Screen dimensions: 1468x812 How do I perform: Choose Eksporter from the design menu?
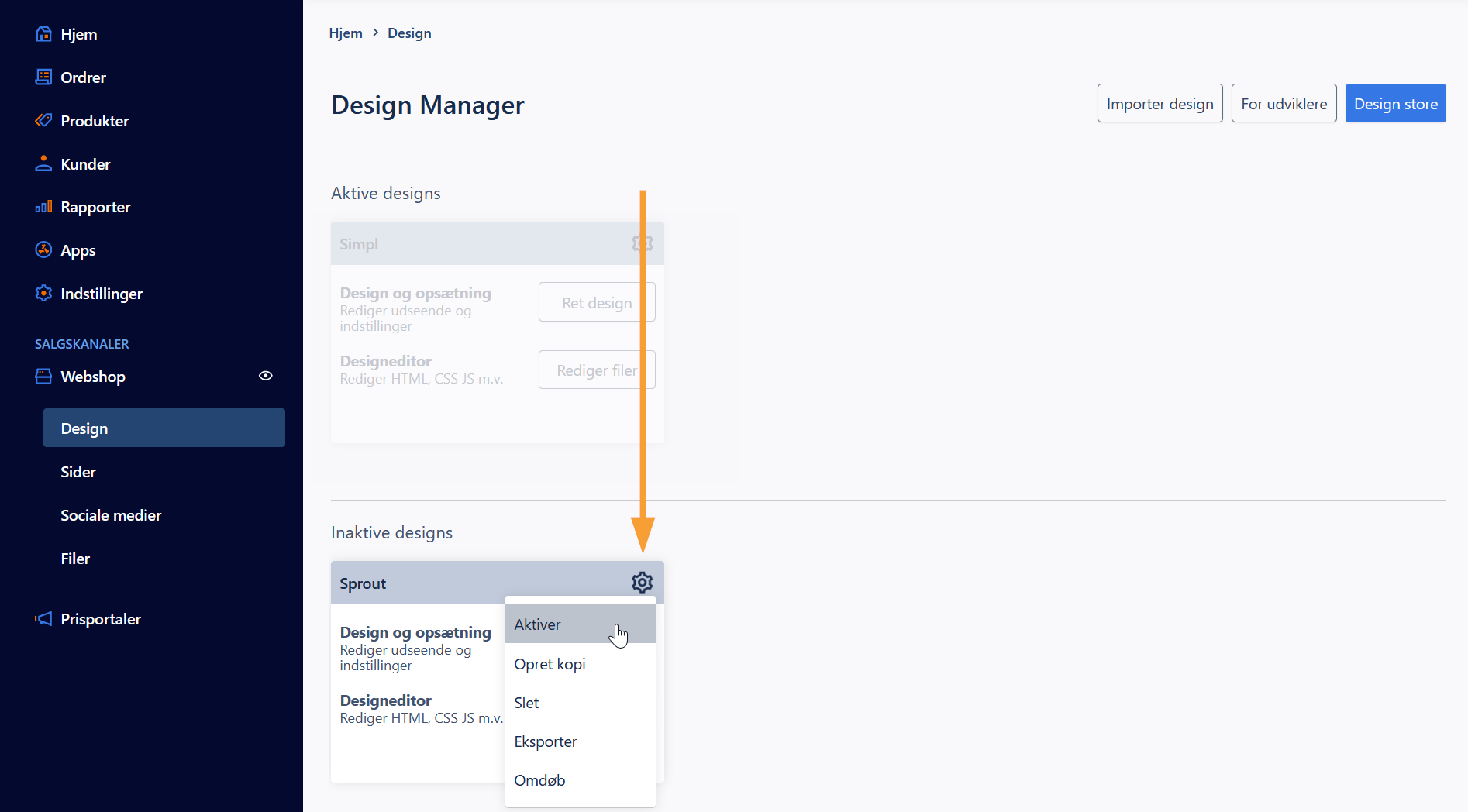(x=545, y=741)
